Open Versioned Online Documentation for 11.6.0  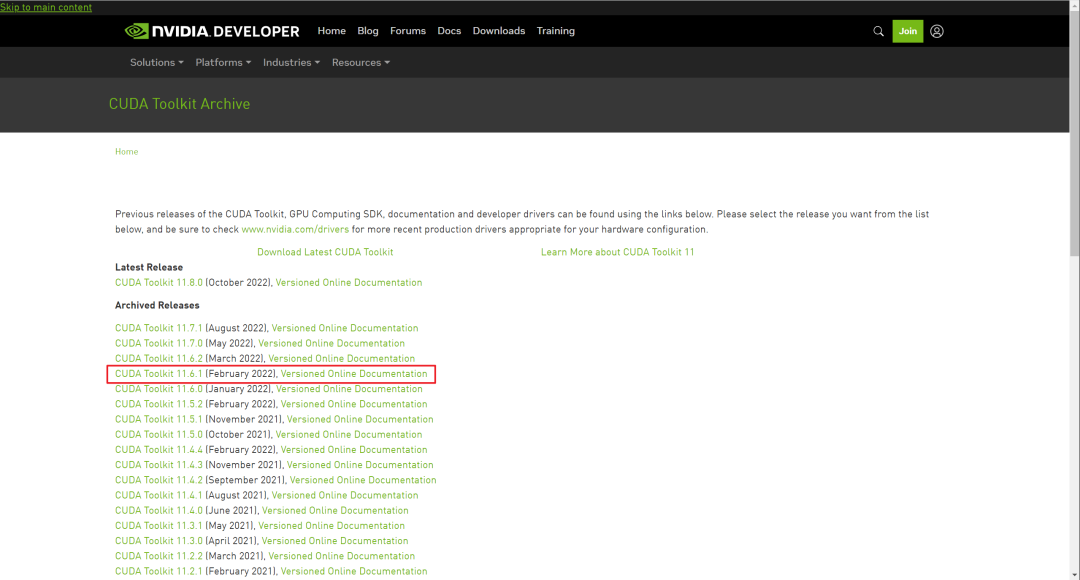[x=349, y=389]
